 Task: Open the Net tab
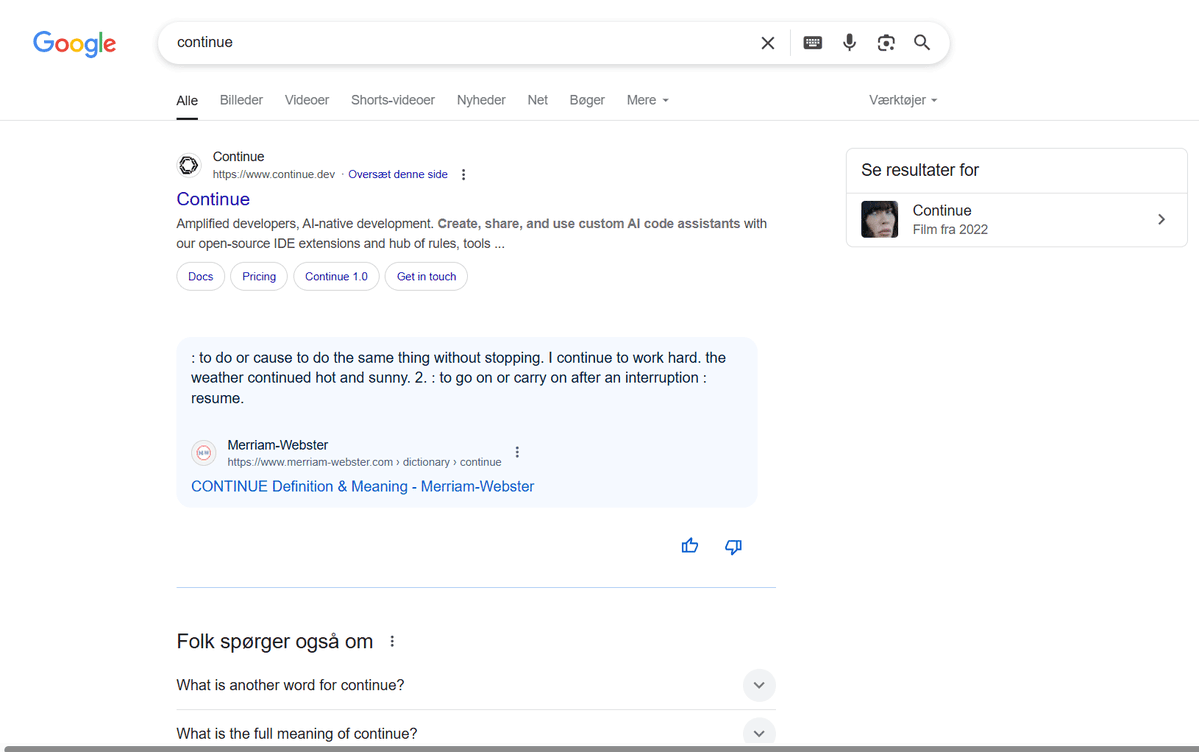(x=538, y=100)
